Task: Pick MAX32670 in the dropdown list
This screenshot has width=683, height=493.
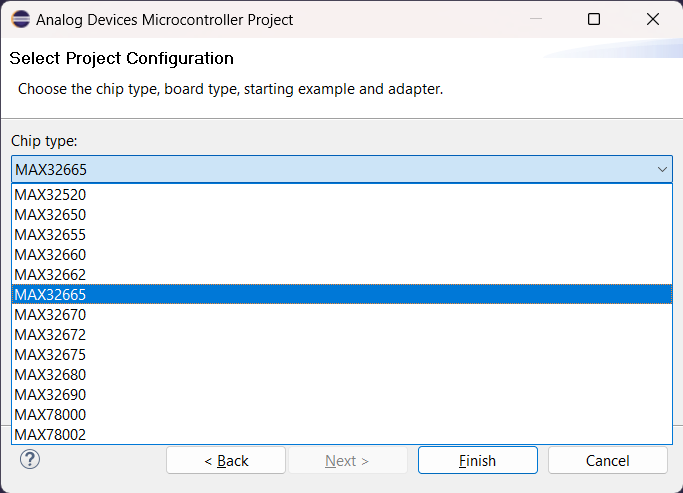Action: pyautogui.click(x=342, y=314)
